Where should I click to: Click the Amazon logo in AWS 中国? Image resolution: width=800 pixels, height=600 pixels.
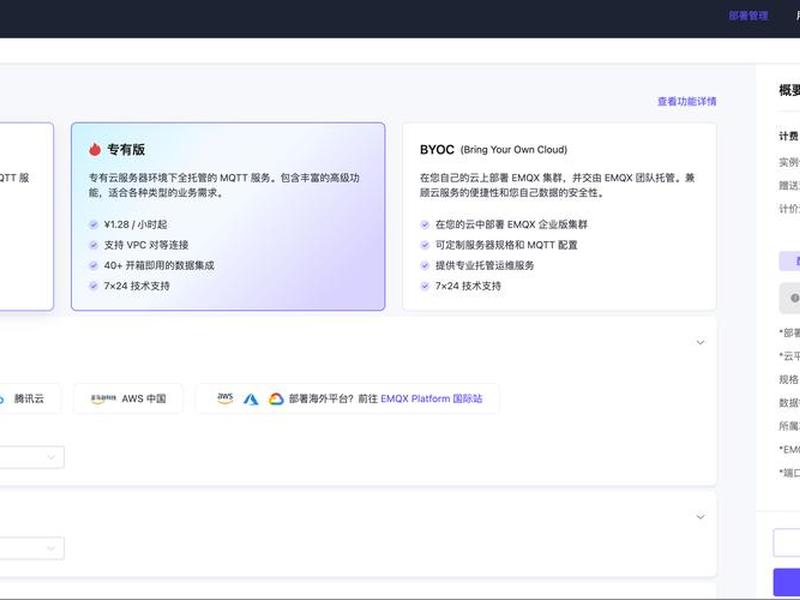(104, 399)
